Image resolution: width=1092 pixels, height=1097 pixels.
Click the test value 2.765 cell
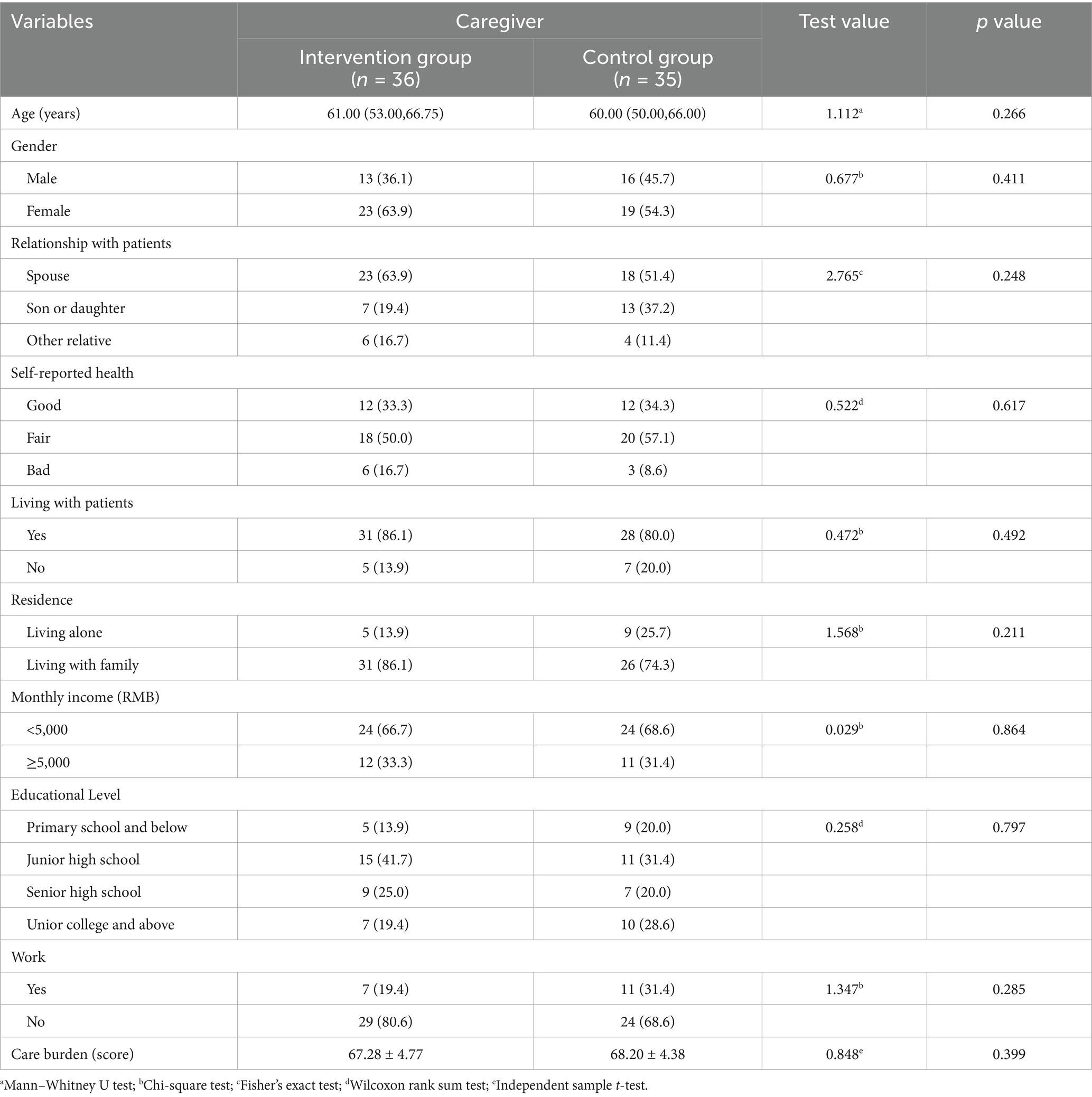point(844,276)
